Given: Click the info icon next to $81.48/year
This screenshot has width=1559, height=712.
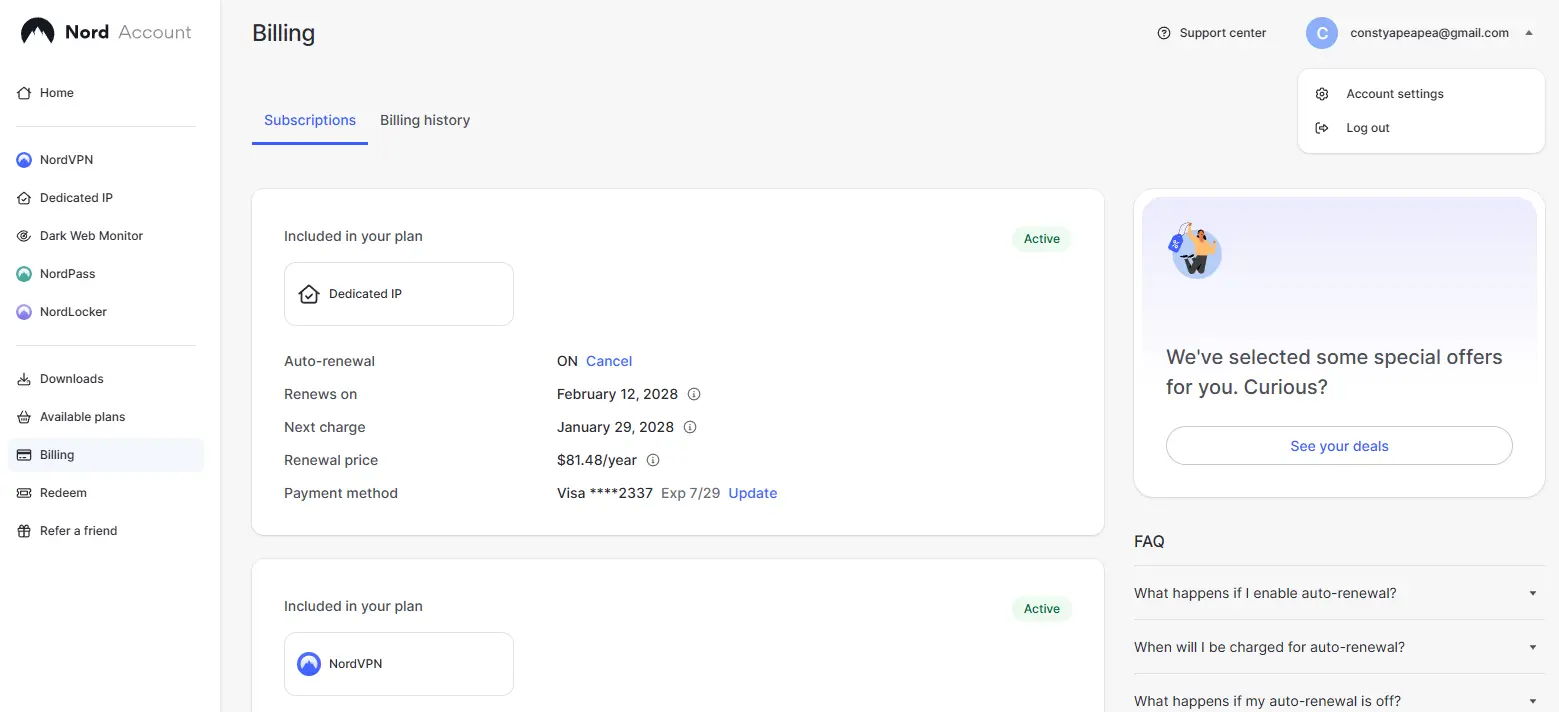Looking at the screenshot, I should (653, 460).
